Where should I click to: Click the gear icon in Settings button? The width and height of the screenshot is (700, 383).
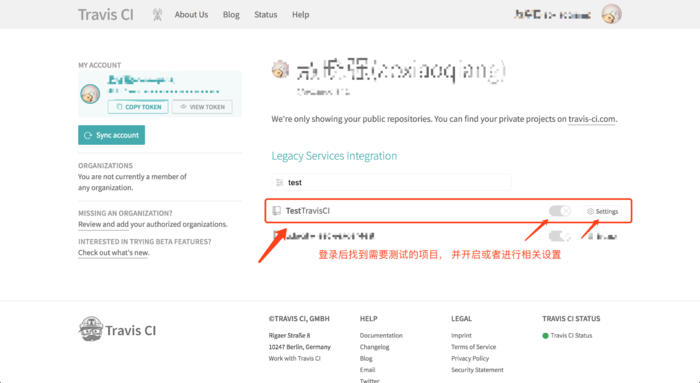pyautogui.click(x=590, y=211)
